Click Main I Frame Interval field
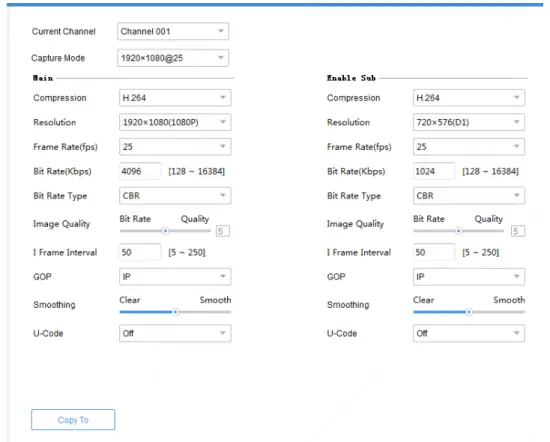The width and height of the screenshot is (550, 442). click(140, 252)
